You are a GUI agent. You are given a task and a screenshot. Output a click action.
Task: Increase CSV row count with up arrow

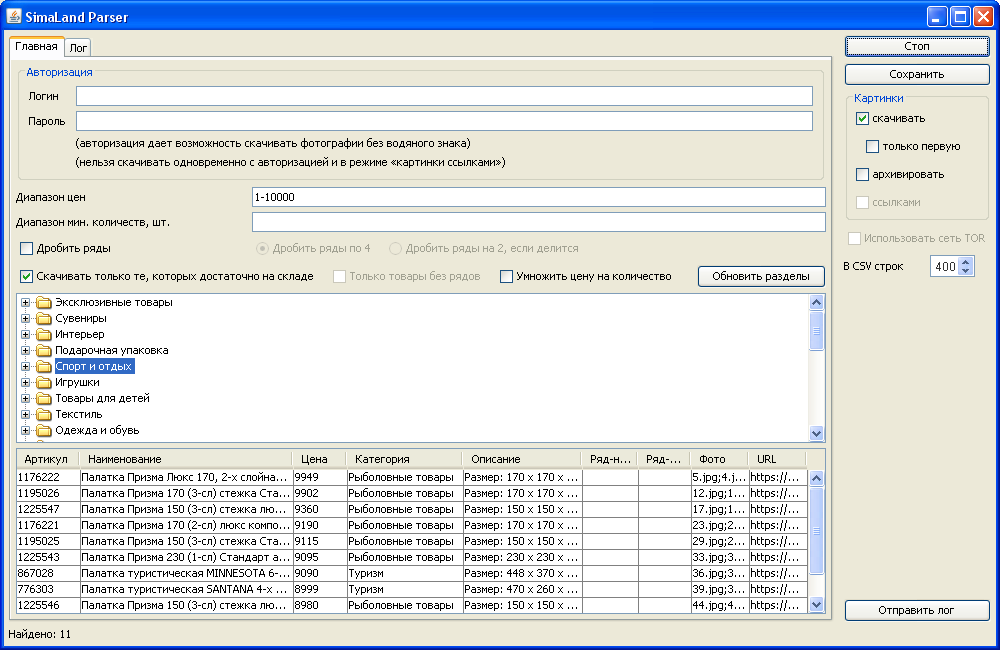966,262
